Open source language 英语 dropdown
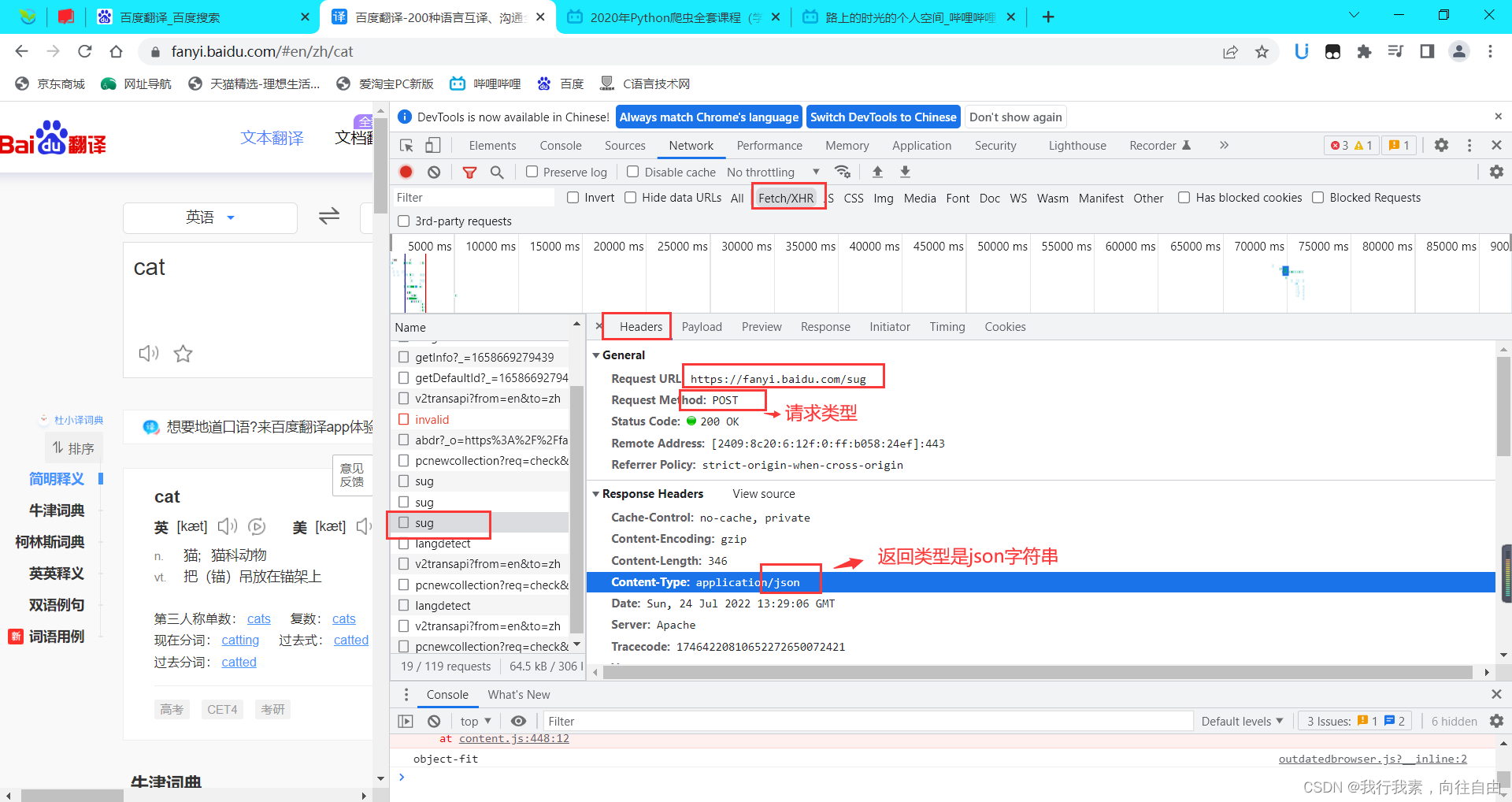The height and width of the screenshot is (802, 1512). point(210,217)
